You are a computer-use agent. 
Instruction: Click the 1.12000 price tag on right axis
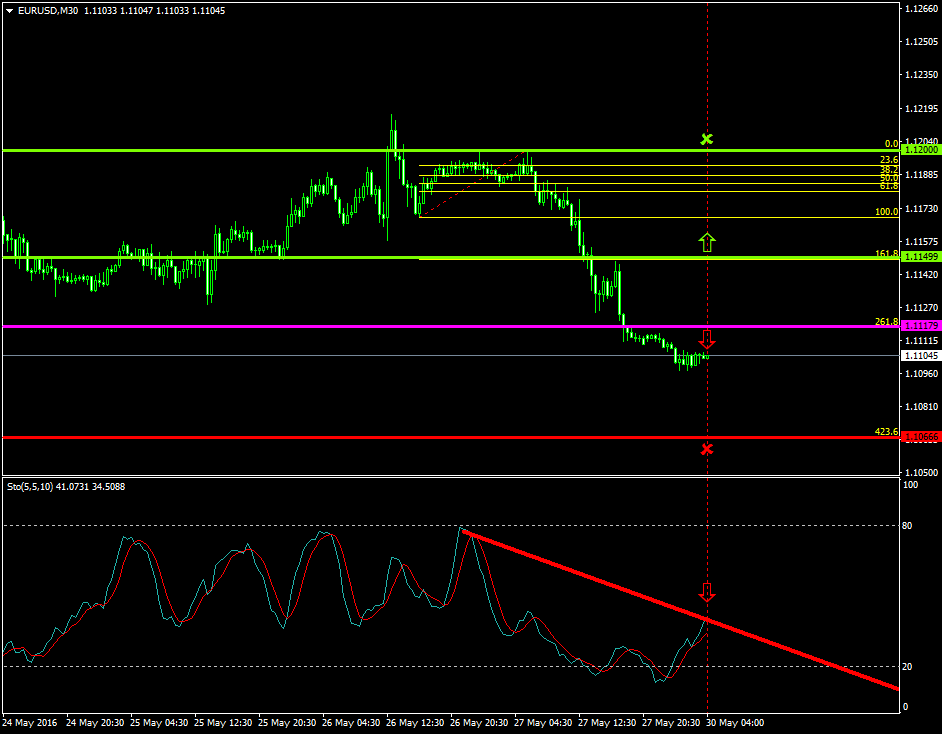[x=918, y=150]
